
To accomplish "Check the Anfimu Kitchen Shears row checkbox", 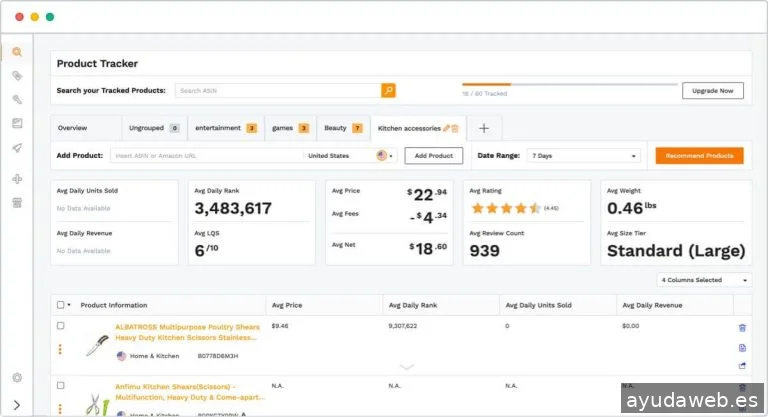I will (61, 385).
